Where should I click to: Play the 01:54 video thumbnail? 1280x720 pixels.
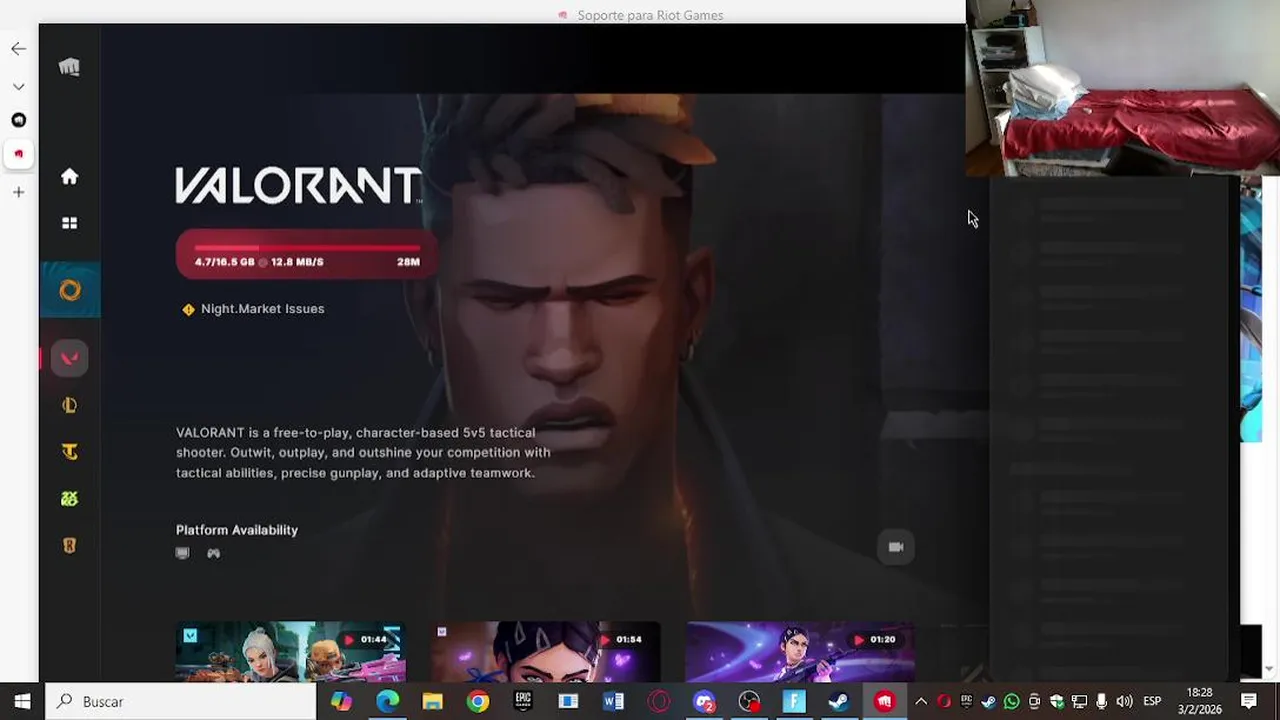545,651
